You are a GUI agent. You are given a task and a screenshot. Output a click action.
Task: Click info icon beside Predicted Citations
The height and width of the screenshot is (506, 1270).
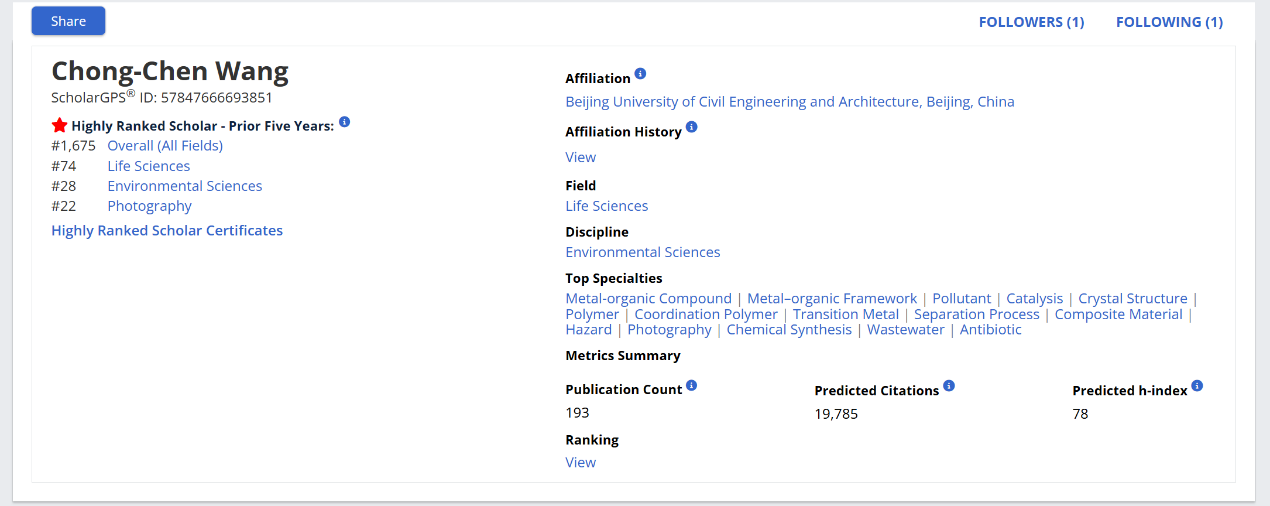click(x=949, y=386)
